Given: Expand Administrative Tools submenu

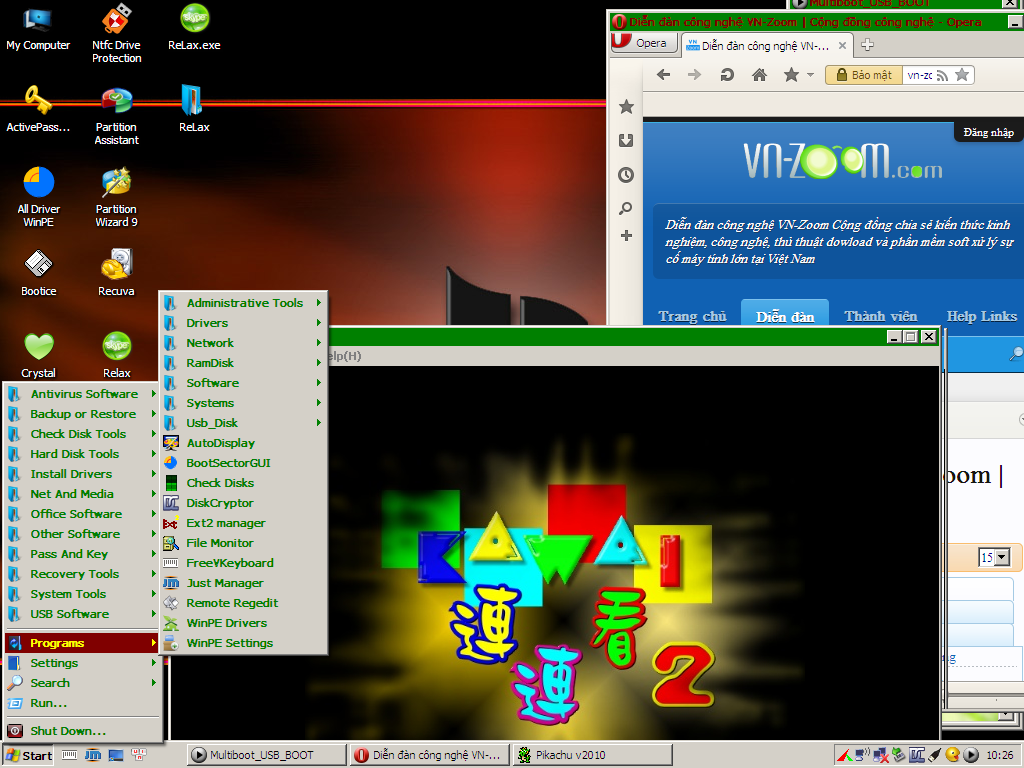Looking at the screenshot, I should [244, 303].
